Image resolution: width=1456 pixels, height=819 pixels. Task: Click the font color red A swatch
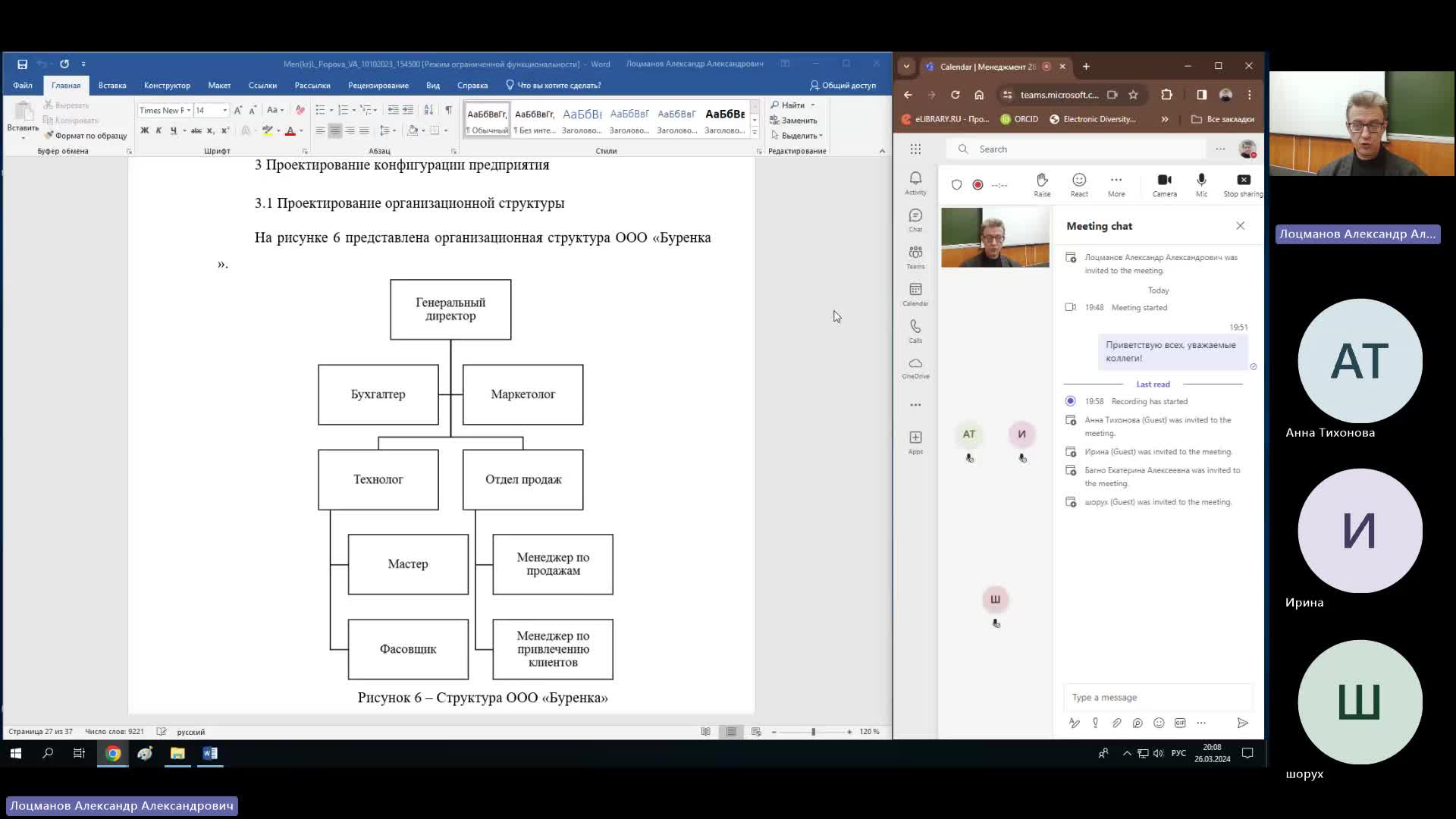tap(290, 130)
